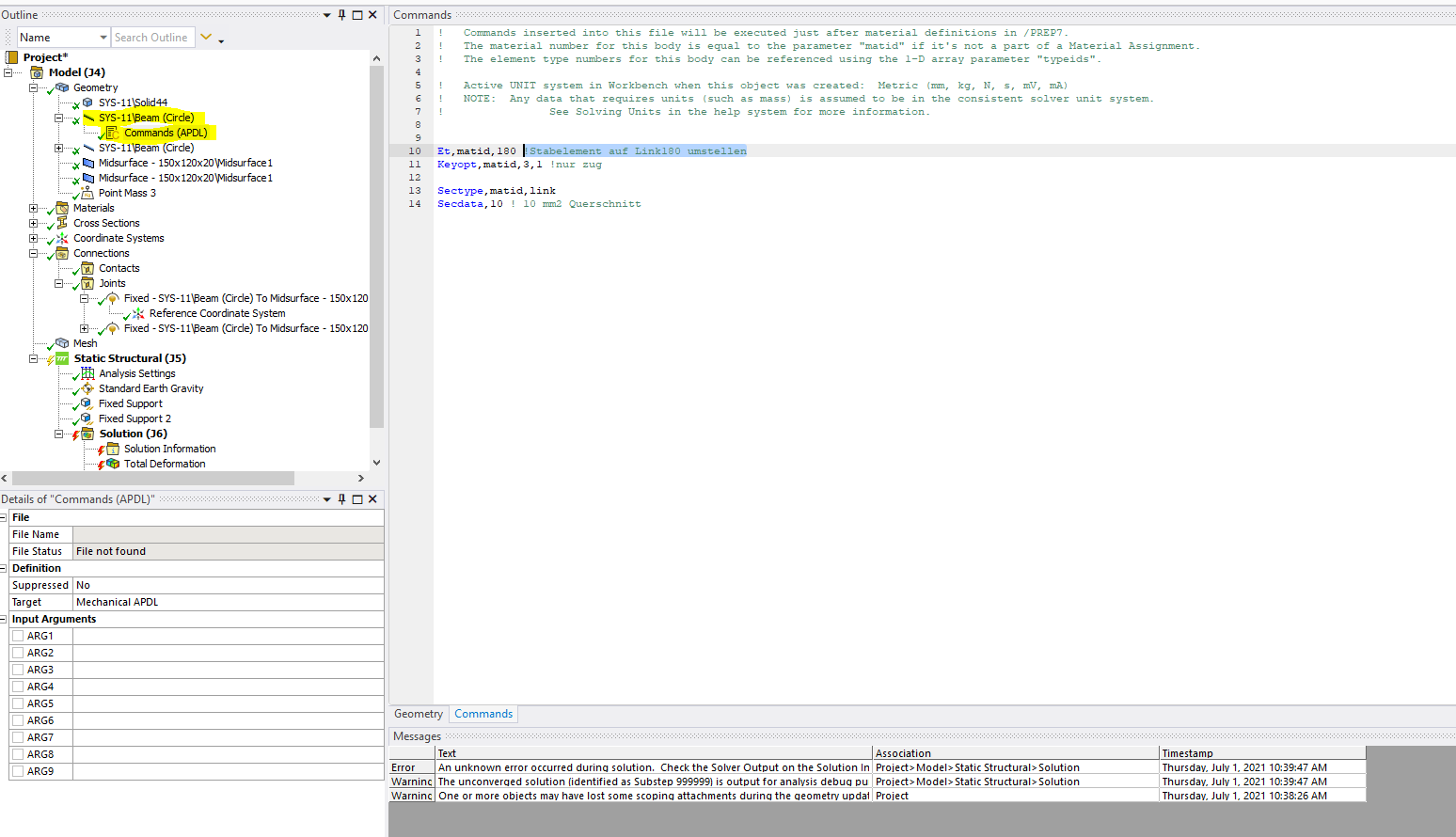Close the Details of Commands (APDL) panel
1456x837 pixels.
[x=372, y=499]
